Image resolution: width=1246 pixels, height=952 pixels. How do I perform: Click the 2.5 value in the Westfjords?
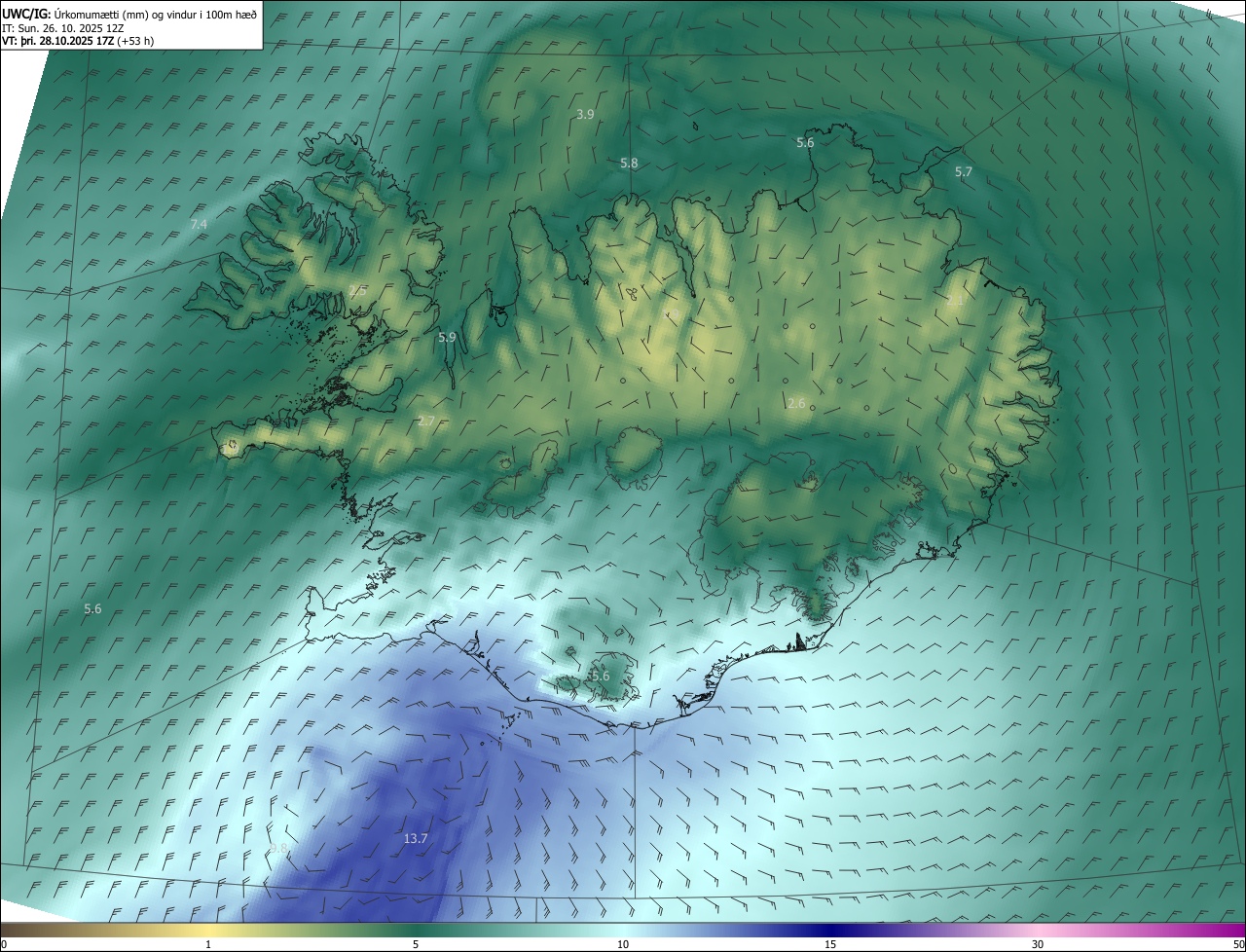tap(357, 291)
